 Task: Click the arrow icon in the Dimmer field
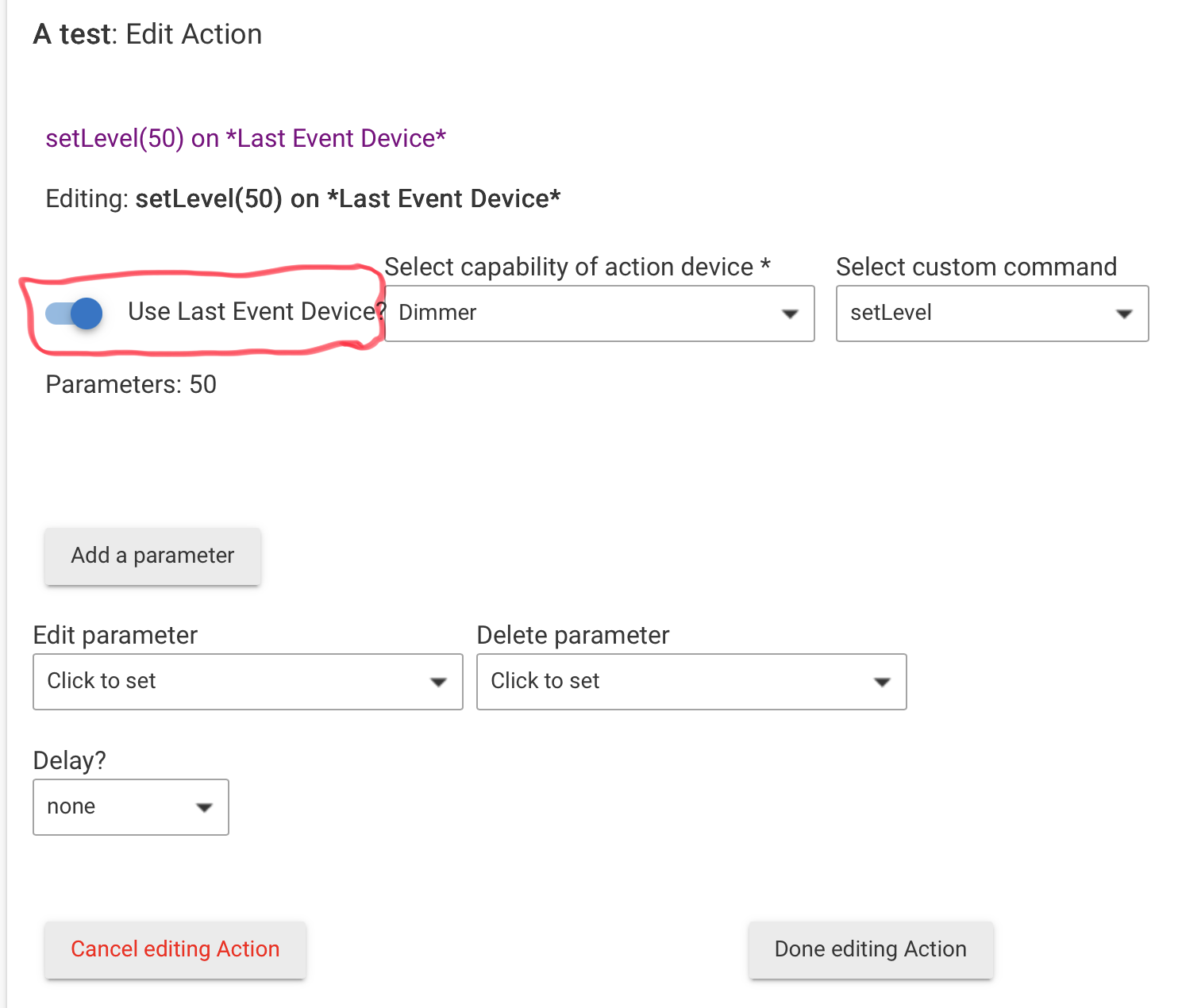click(790, 314)
